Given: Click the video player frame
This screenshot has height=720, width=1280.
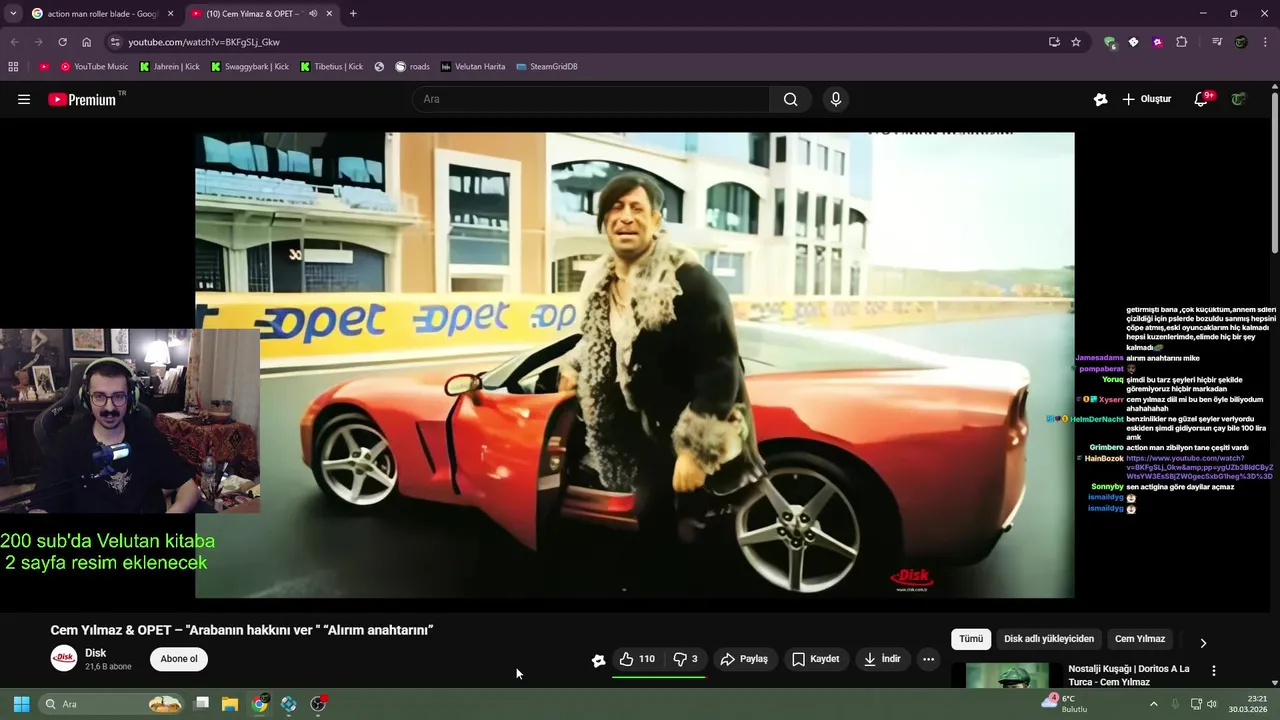Looking at the screenshot, I should pyautogui.click(x=634, y=365).
